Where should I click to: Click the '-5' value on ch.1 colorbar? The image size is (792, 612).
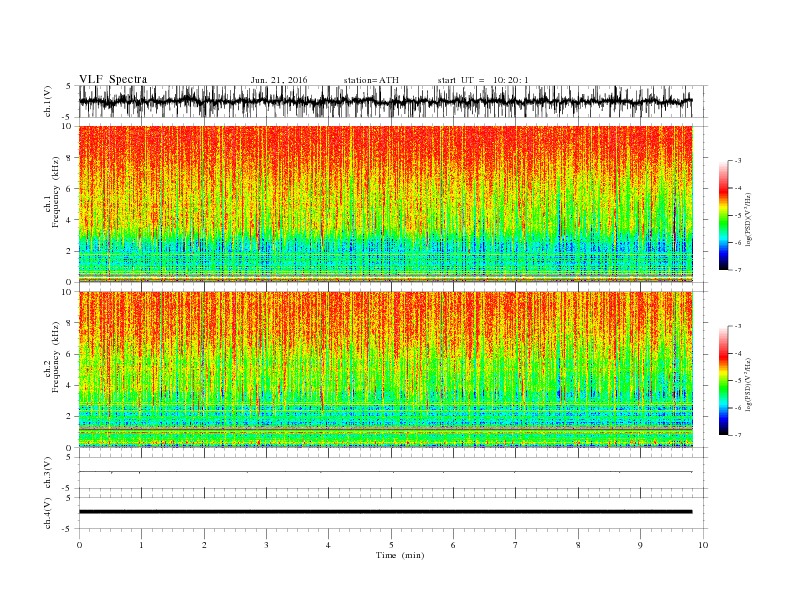pyautogui.click(x=738, y=215)
